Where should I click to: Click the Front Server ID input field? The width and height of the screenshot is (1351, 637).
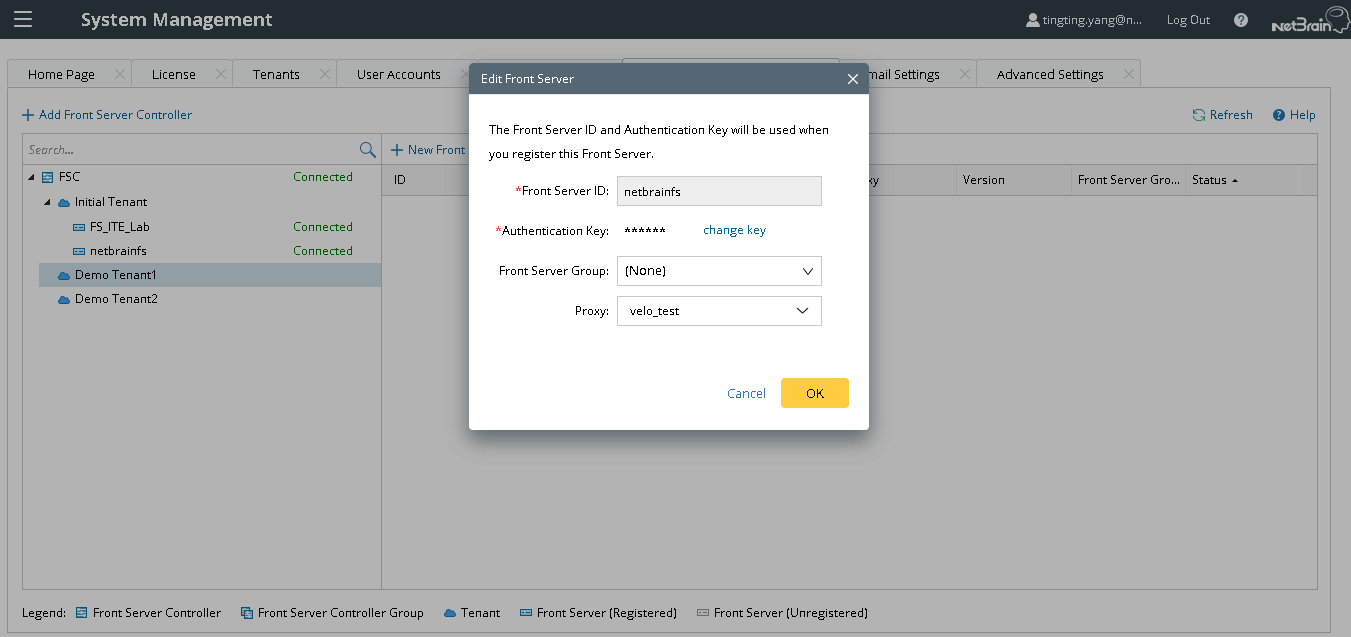coord(718,190)
